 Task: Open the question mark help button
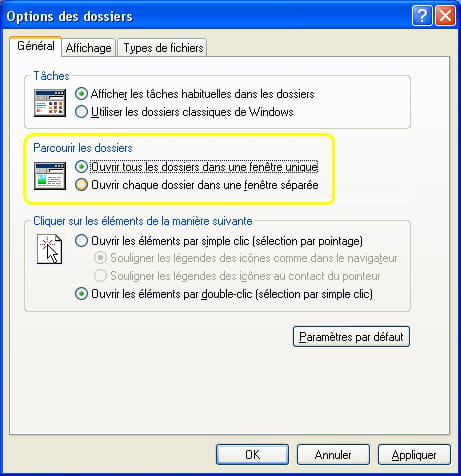[422, 16]
